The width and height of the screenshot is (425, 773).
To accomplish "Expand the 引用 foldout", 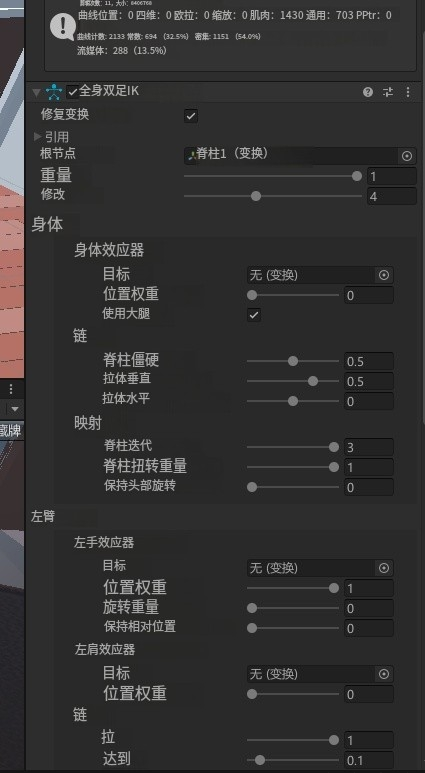I will [37, 136].
